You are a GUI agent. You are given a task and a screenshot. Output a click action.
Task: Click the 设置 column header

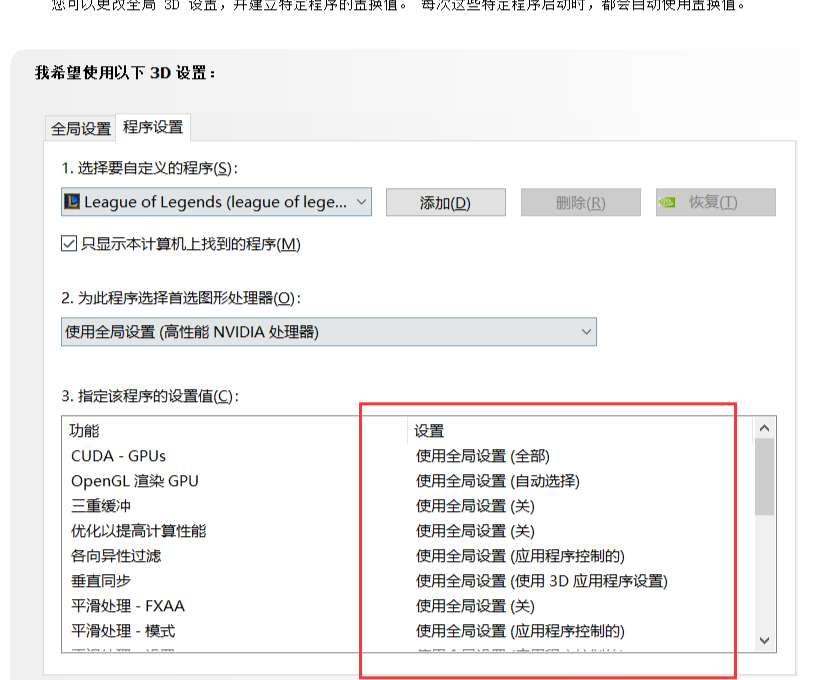580,431
